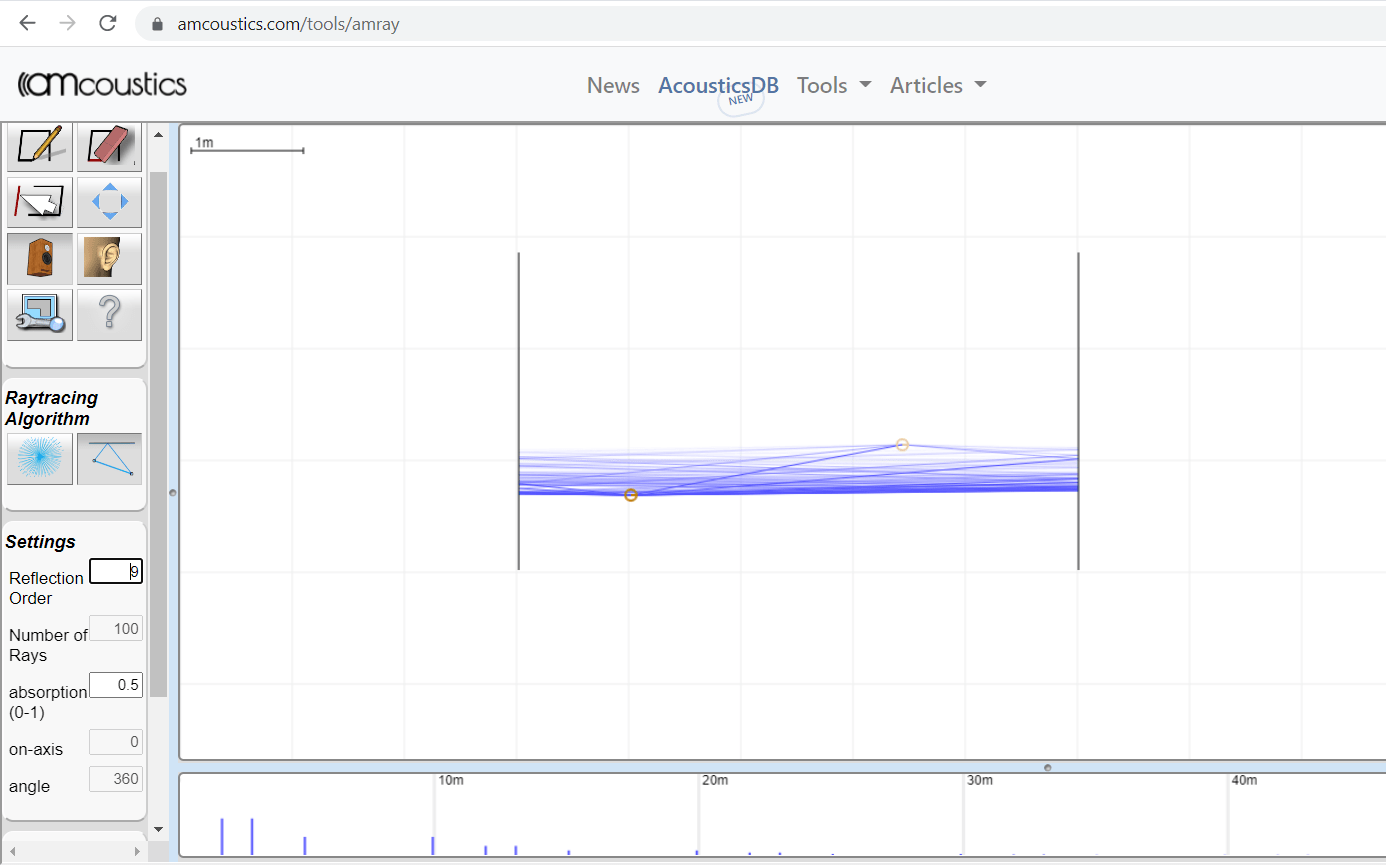The image size is (1386, 865).
Task: Click the padlock site info icon
Action: 156,24
